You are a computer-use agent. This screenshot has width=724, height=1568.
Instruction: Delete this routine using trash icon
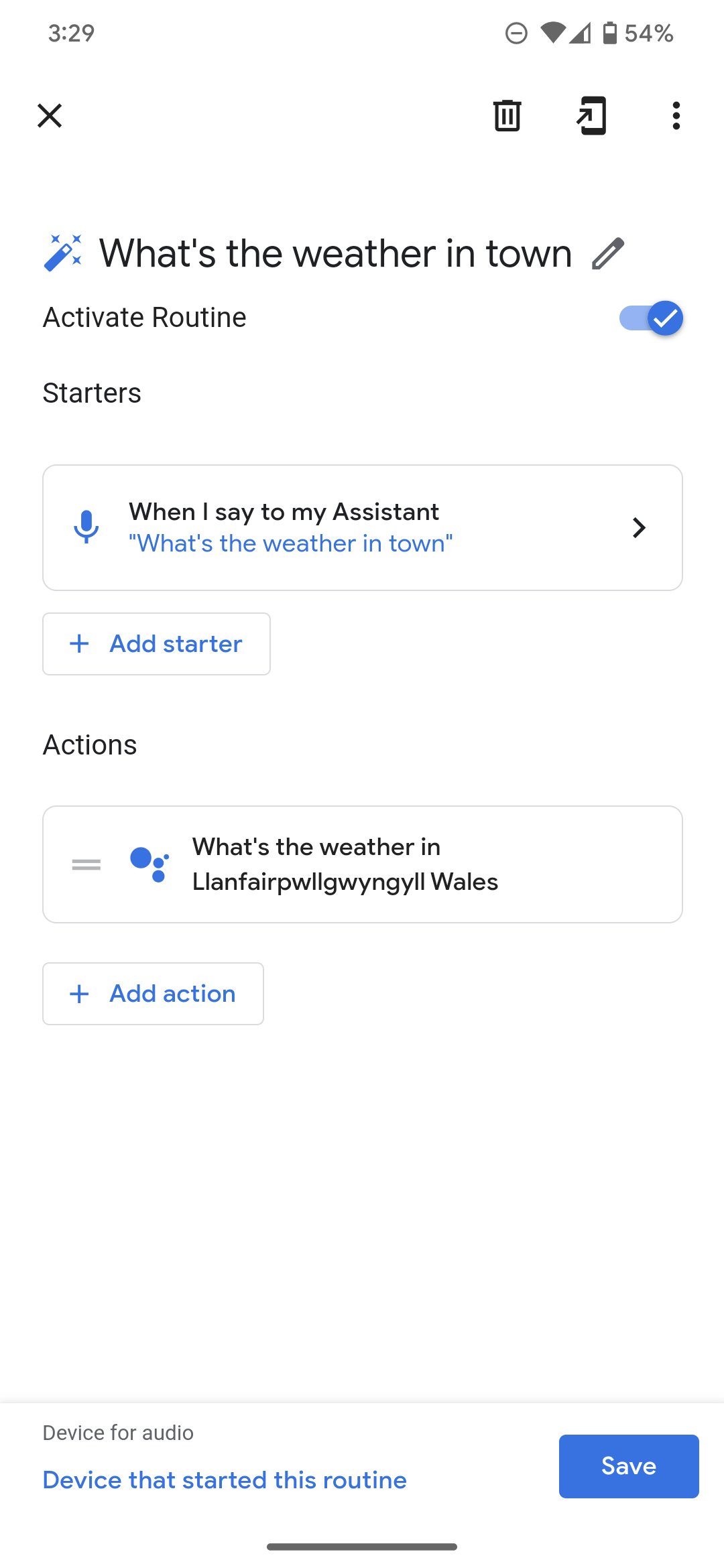click(507, 116)
